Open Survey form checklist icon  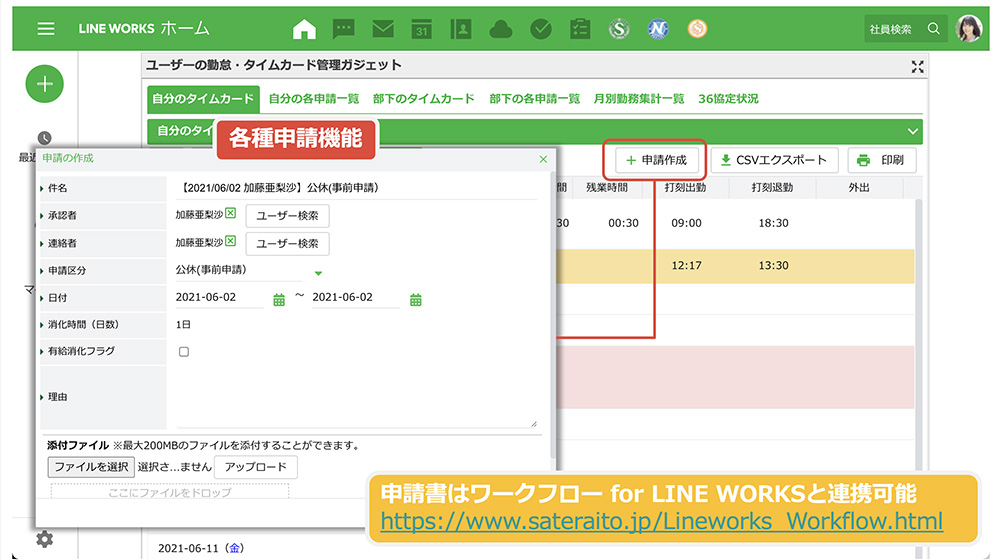click(580, 29)
